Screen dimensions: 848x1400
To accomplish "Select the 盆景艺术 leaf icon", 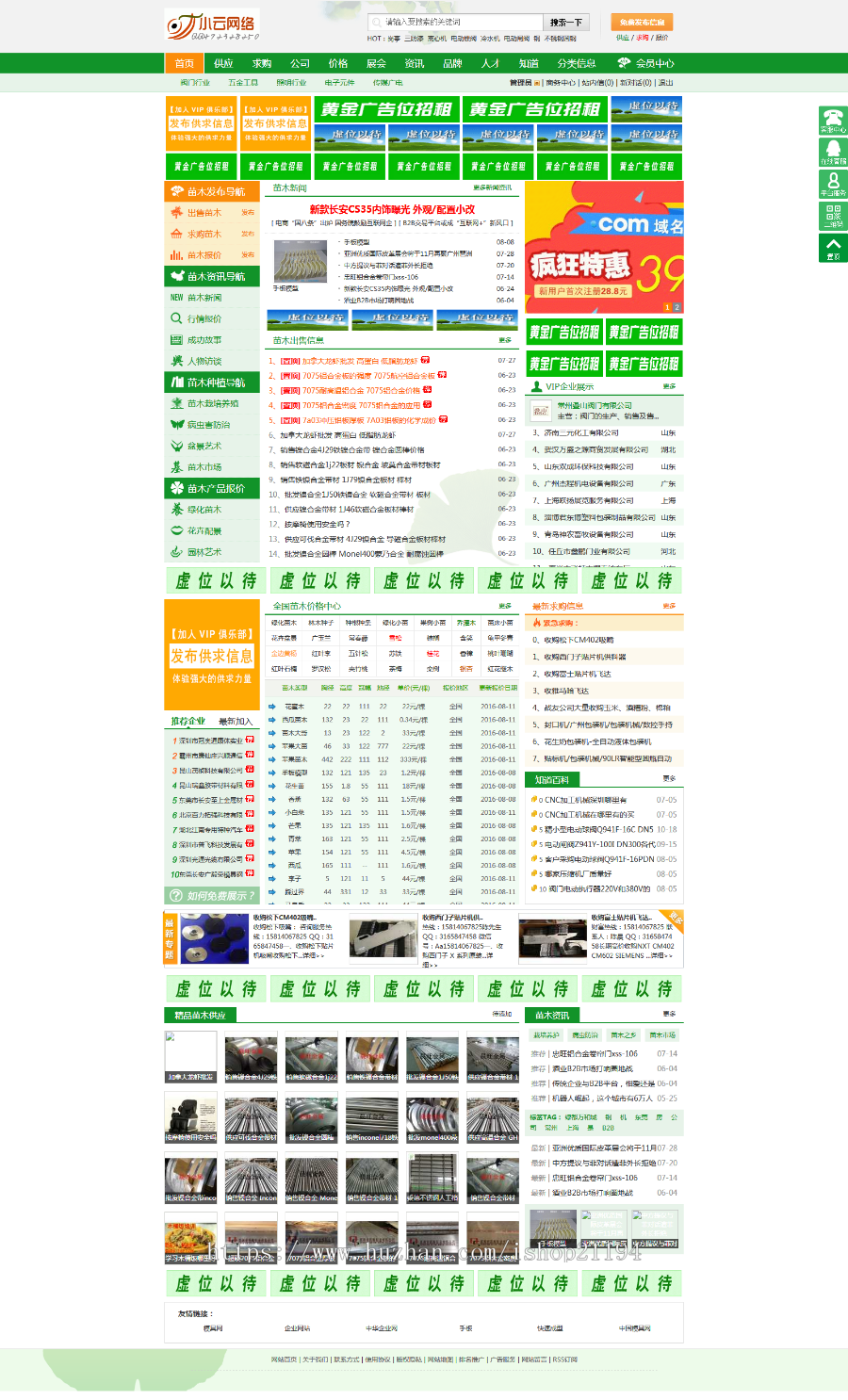I will (x=176, y=446).
